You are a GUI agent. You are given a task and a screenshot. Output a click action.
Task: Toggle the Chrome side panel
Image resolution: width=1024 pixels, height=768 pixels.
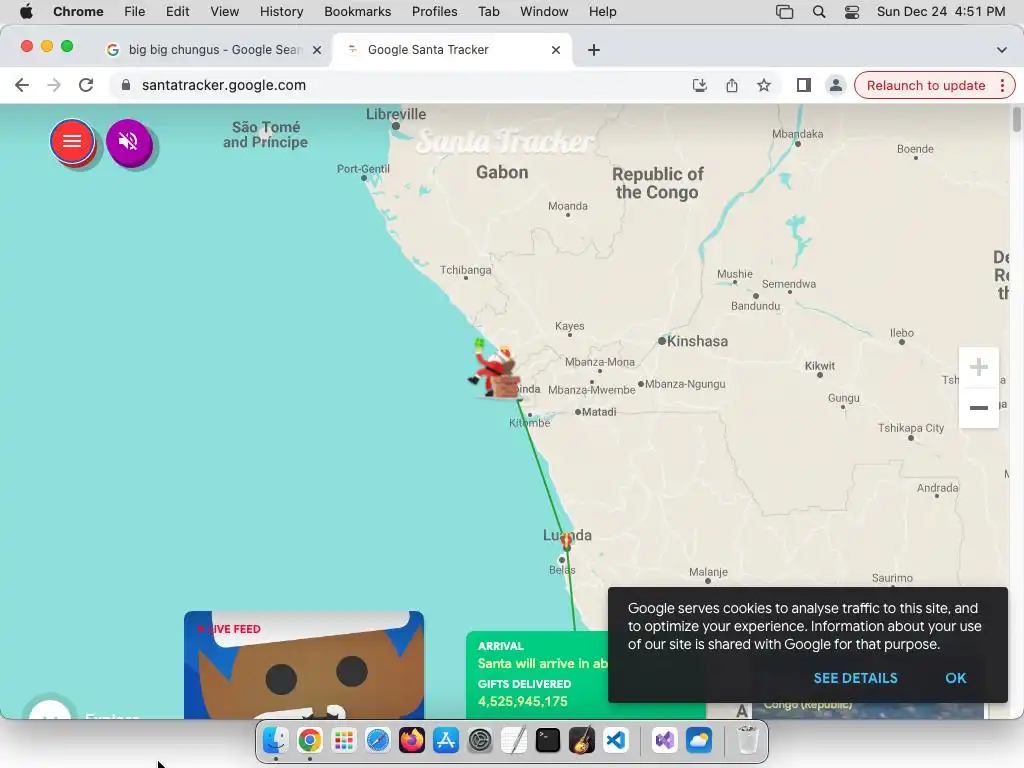click(x=803, y=85)
